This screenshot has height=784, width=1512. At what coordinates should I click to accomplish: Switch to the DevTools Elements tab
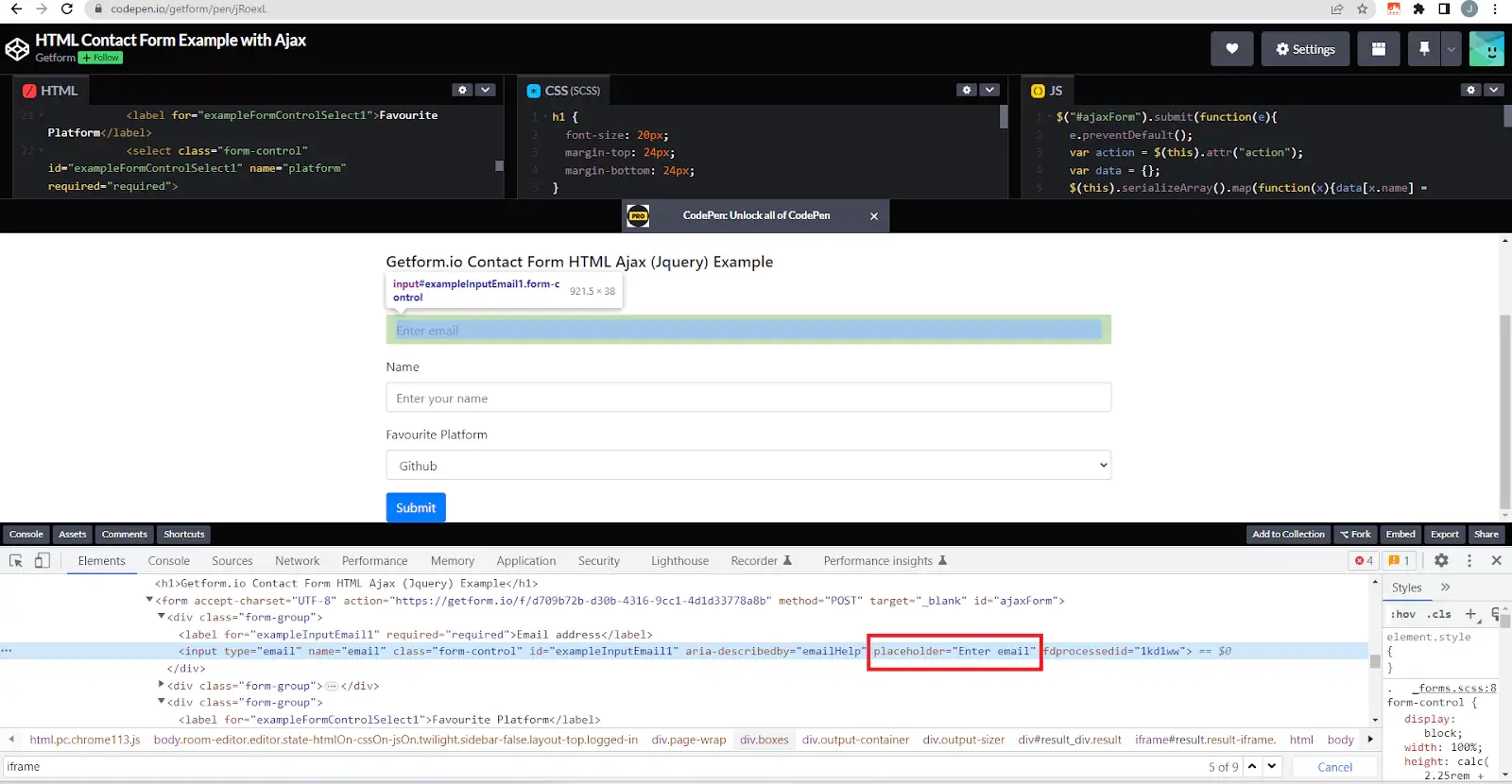[x=102, y=561]
